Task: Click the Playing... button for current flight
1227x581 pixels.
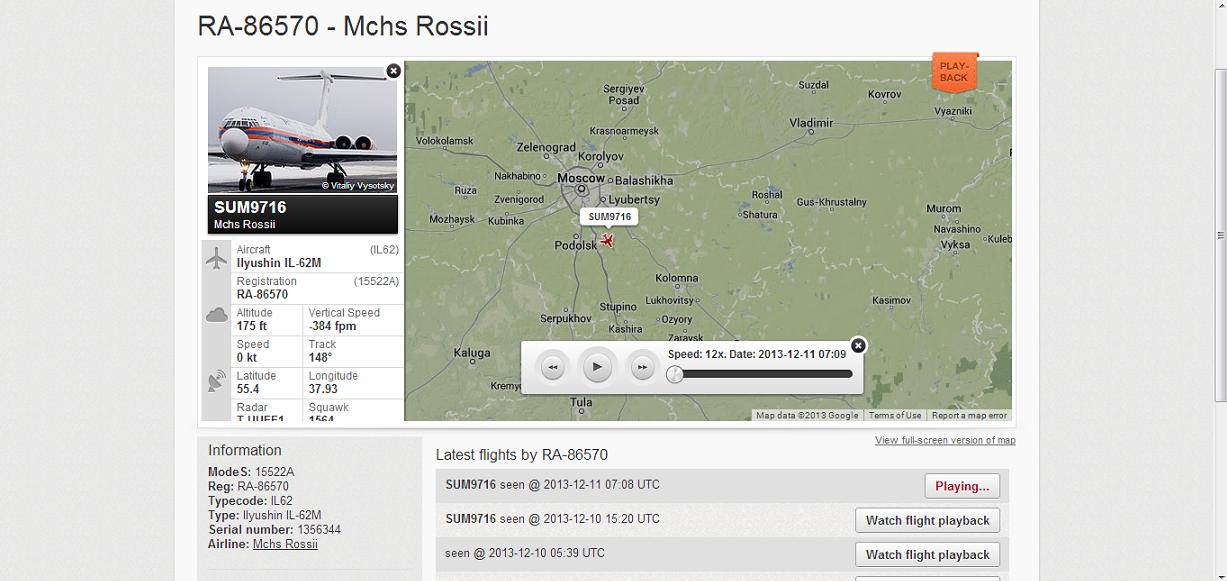Action: tap(961, 486)
